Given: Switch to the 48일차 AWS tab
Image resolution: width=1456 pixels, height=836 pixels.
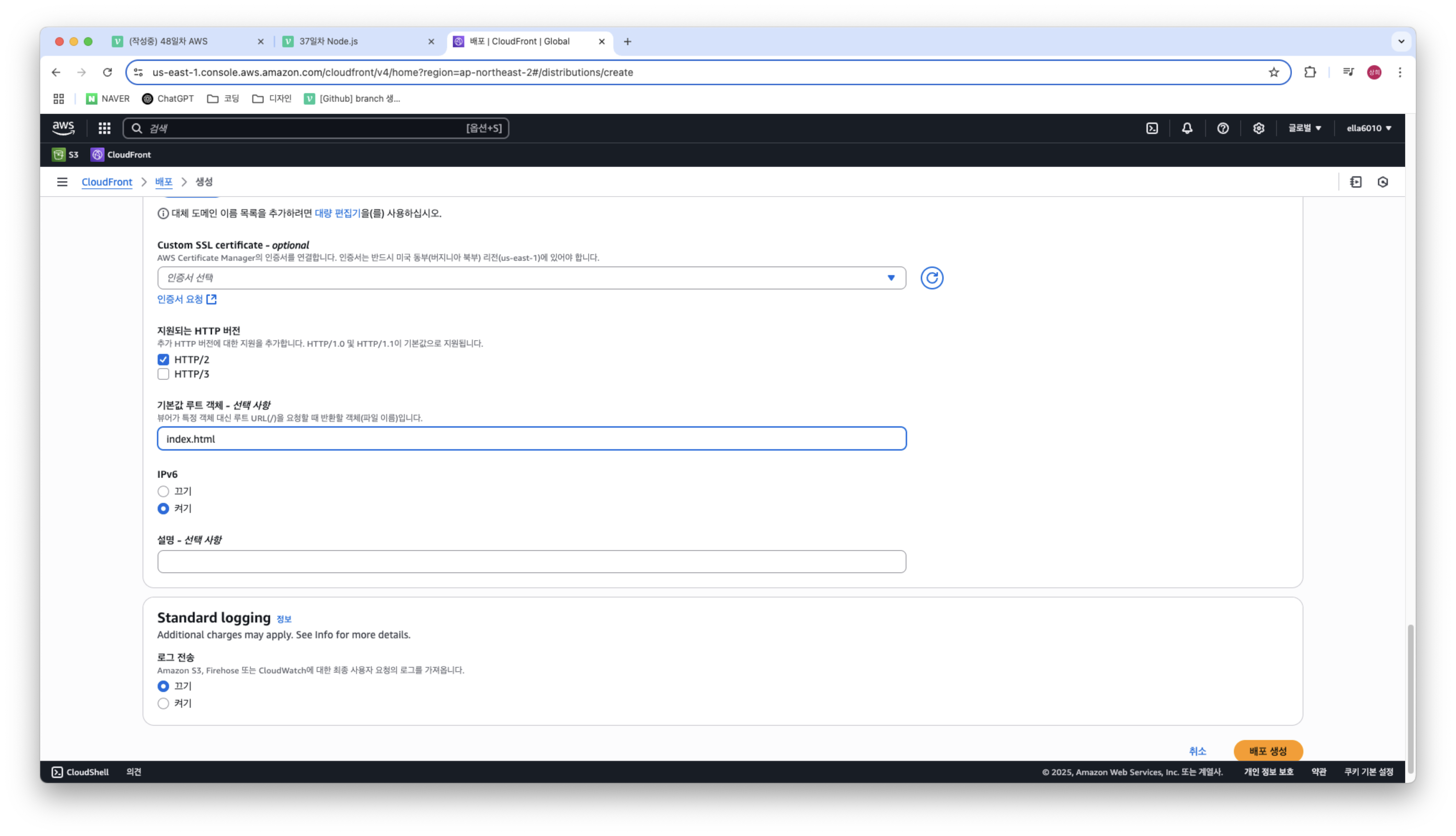Looking at the screenshot, I should pyautogui.click(x=188, y=41).
